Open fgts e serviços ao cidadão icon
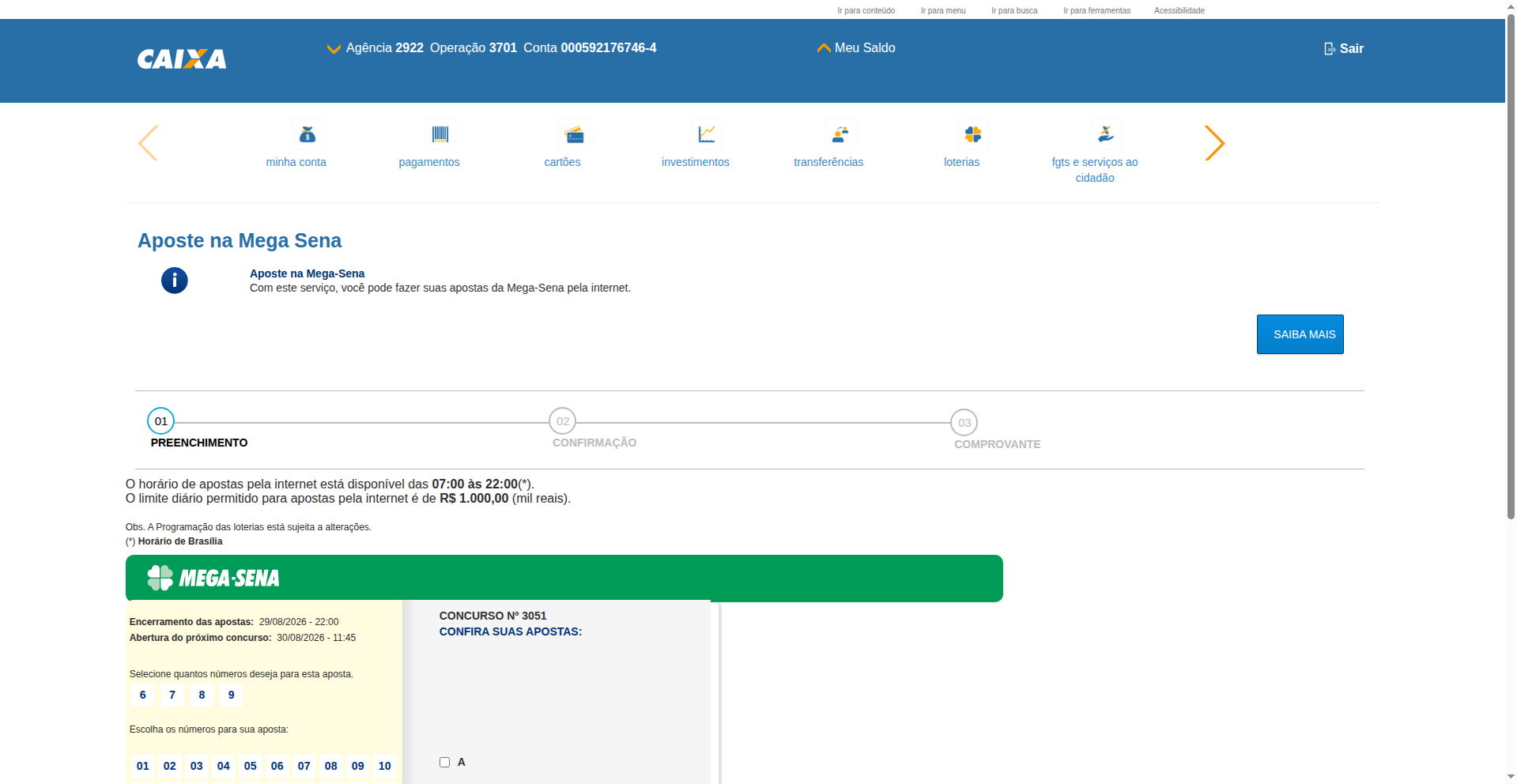 pyautogui.click(x=1106, y=134)
